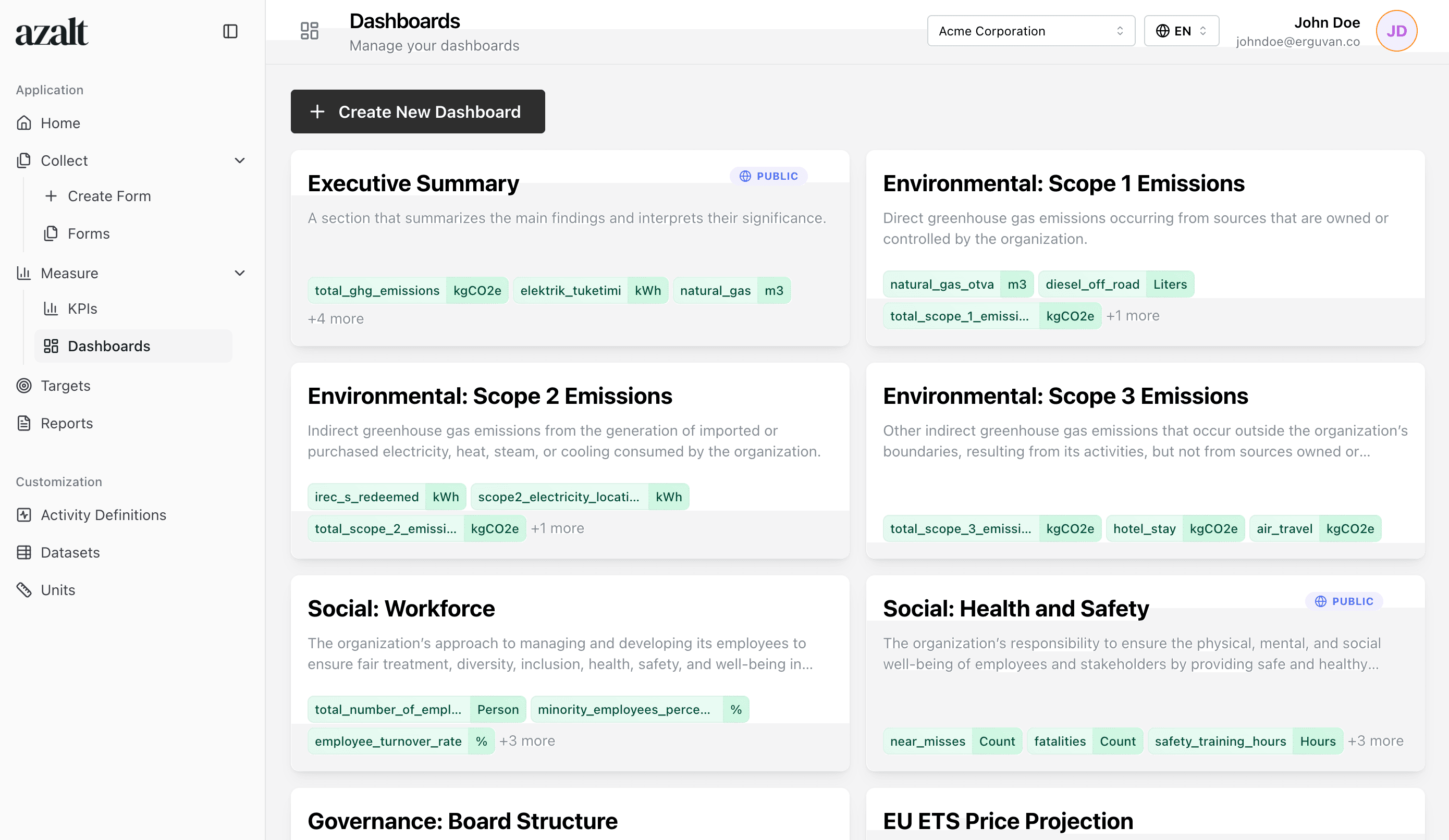The width and height of the screenshot is (1449, 840).
Task: Click the Measure bar chart icon
Action: click(x=24, y=273)
